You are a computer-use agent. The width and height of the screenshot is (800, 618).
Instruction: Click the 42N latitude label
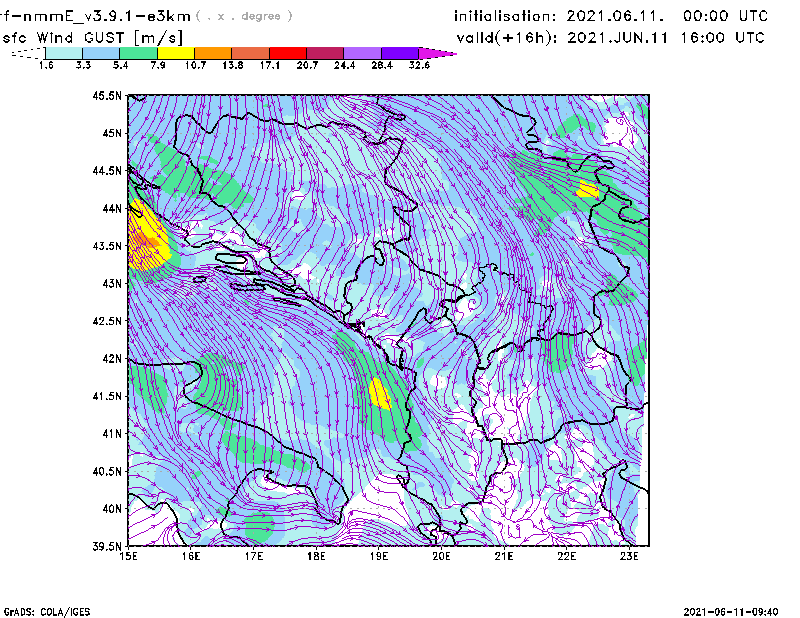tap(112, 359)
